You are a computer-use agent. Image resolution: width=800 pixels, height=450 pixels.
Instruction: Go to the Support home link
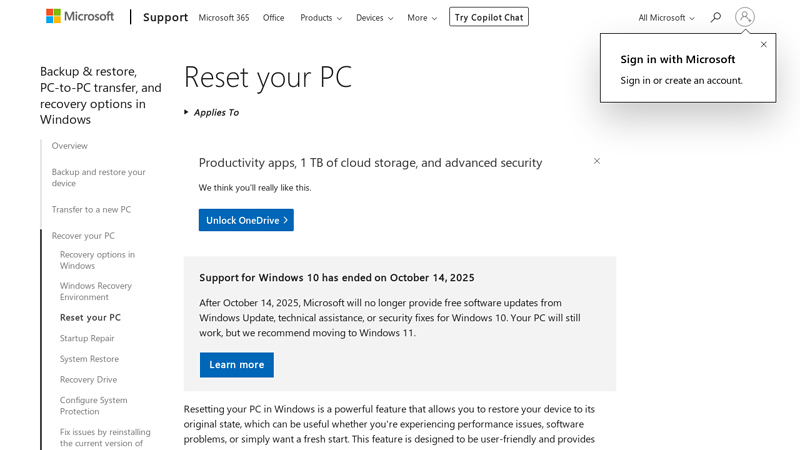click(165, 17)
